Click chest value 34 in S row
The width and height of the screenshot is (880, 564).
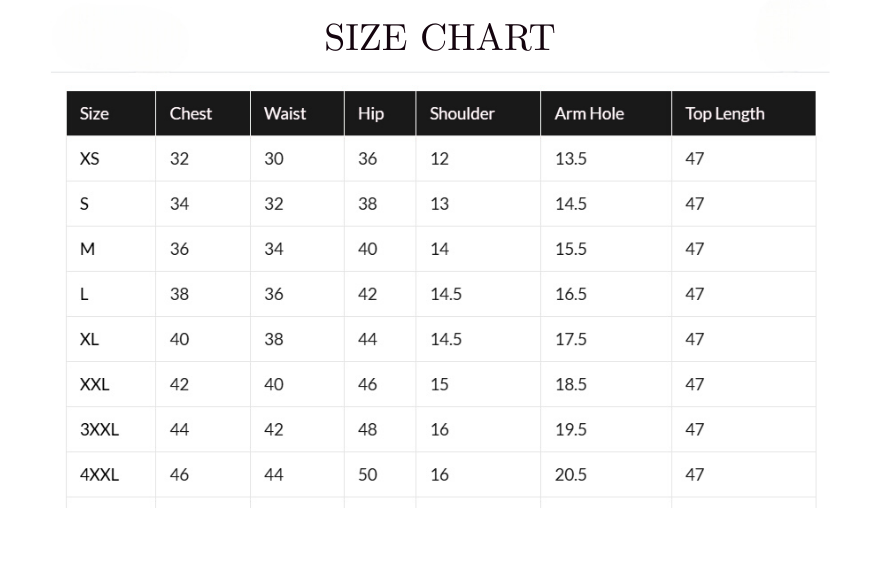point(179,204)
